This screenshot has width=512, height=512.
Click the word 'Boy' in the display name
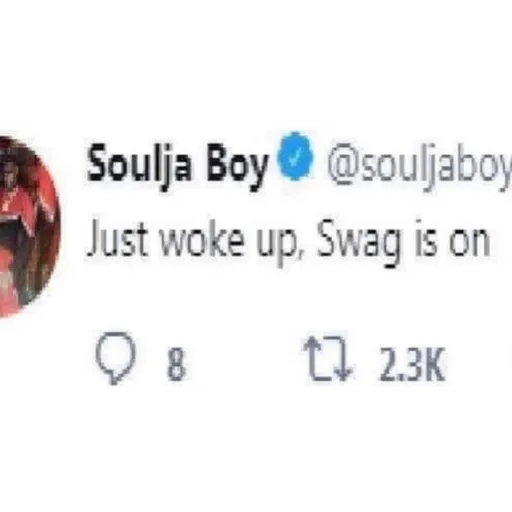coord(235,167)
